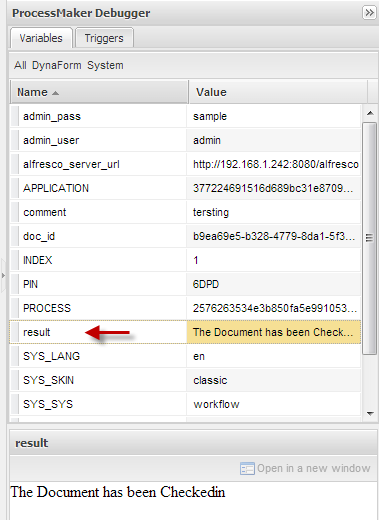This screenshot has height=520, width=379.
Task: Select the comment variable row
Action: pyautogui.click(x=185, y=212)
